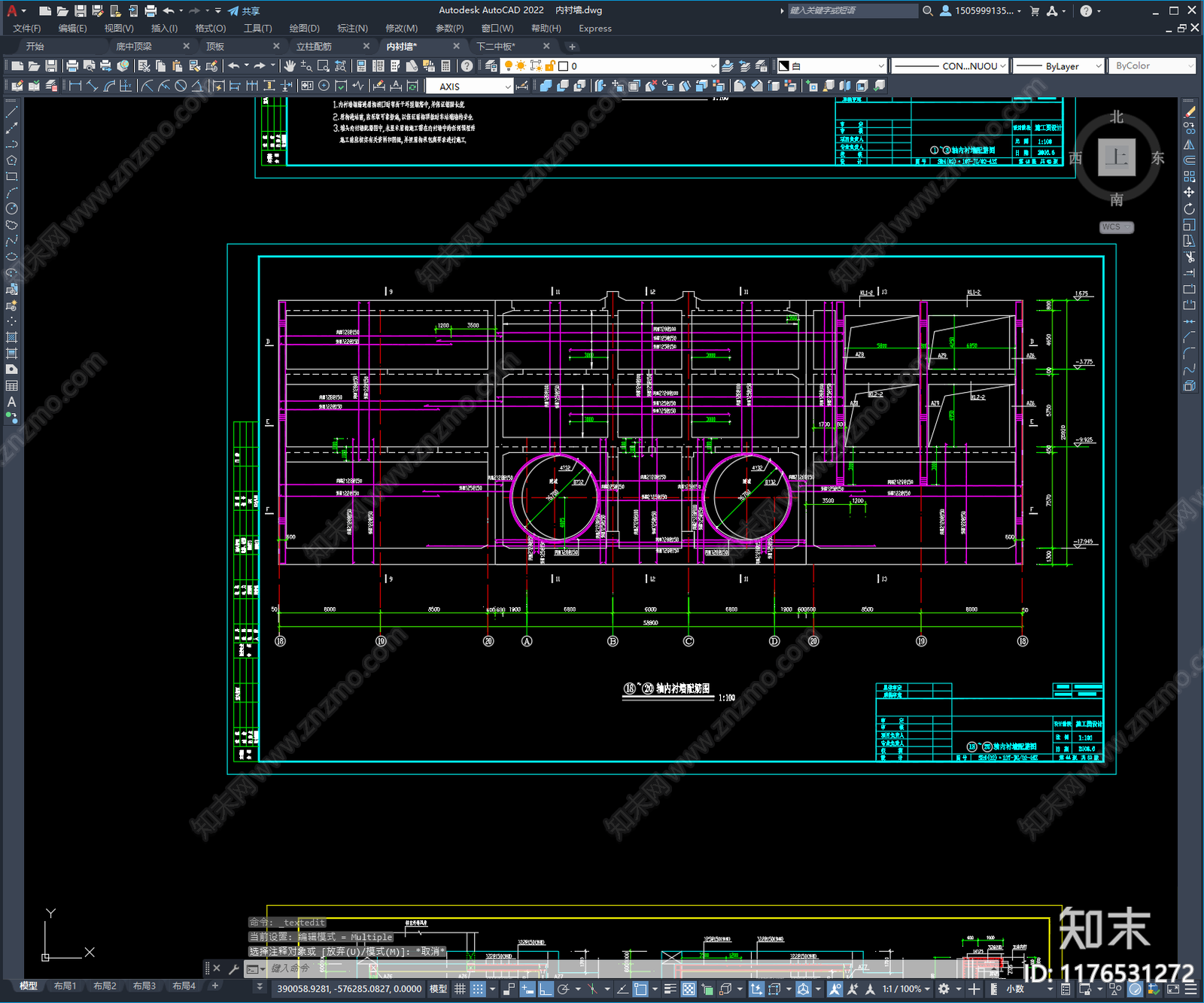The width and height of the screenshot is (1204, 1003).
Task: Open the 绘图(D) menu
Action: pos(304,28)
